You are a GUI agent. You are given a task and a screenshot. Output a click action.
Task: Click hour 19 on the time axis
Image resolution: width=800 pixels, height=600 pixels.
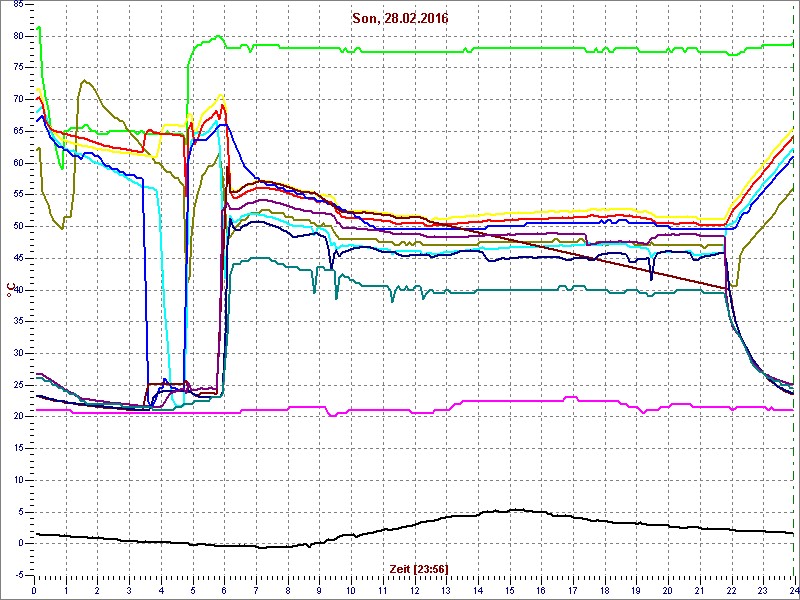pos(637,590)
